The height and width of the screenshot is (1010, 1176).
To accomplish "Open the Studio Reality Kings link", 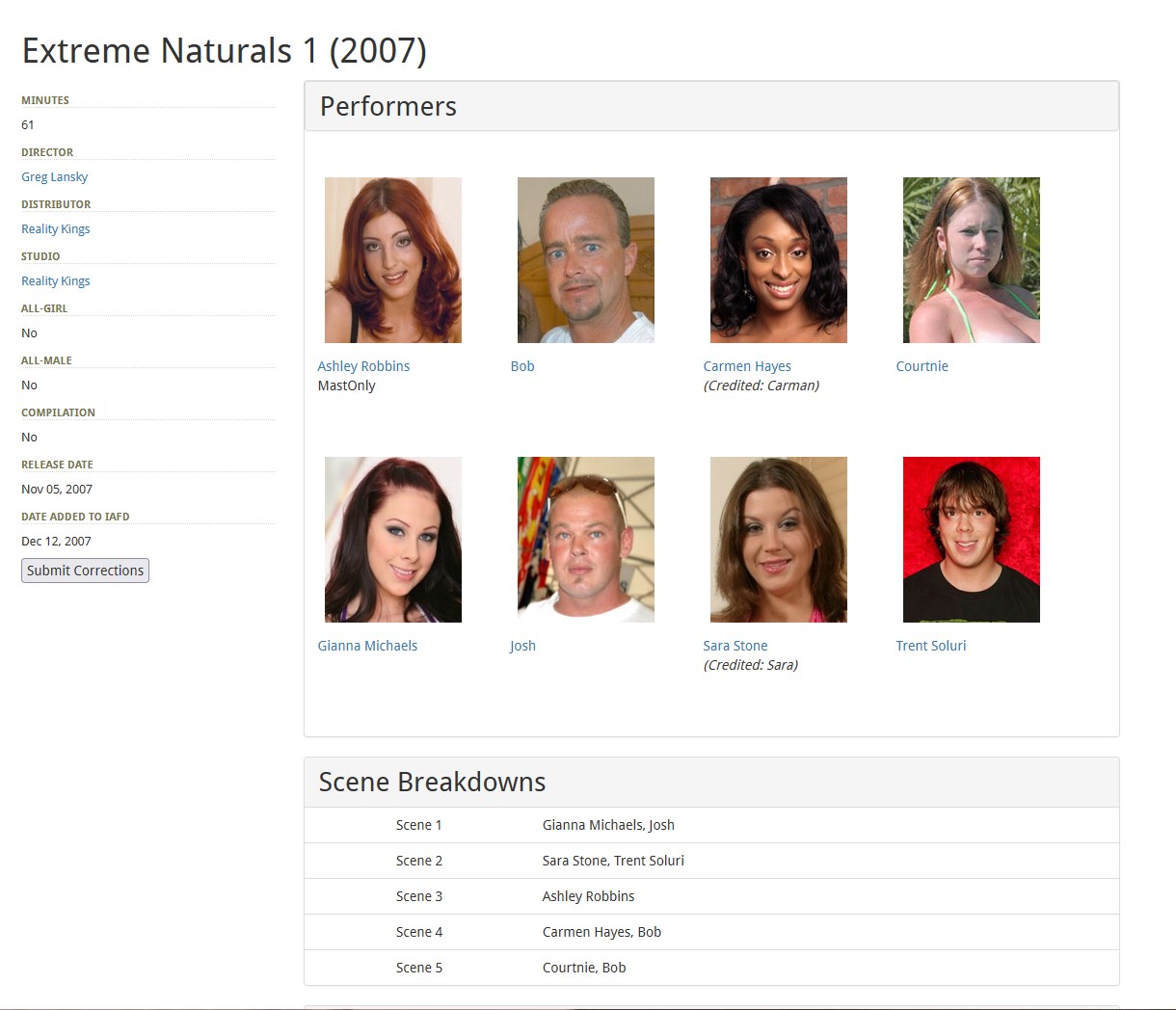I will (x=55, y=281).
